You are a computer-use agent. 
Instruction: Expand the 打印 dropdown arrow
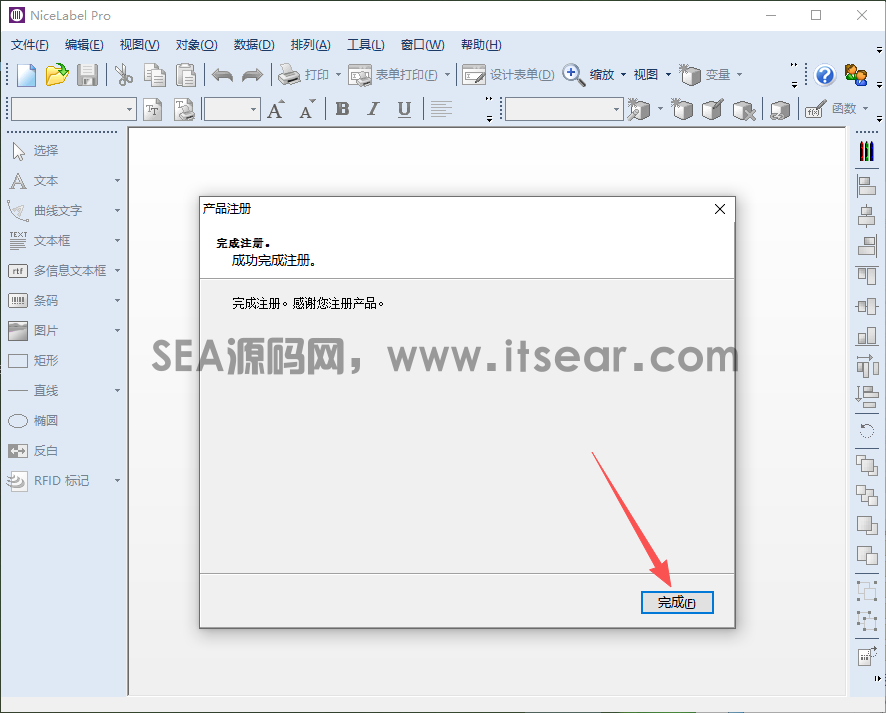pos(338,75)
